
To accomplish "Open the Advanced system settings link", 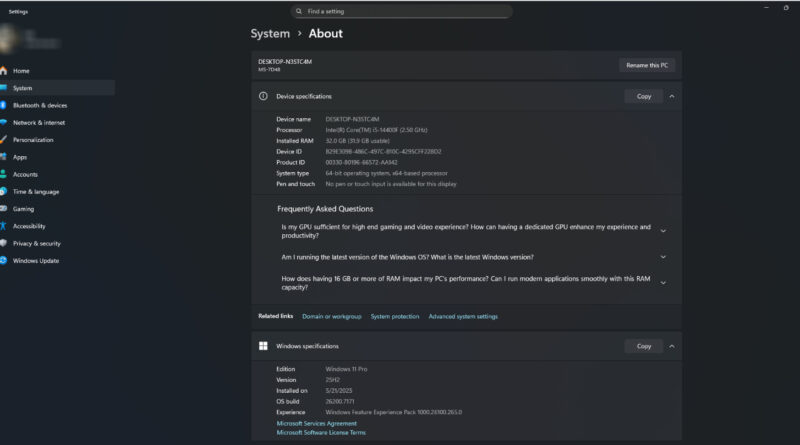I will (x=463, y=316).
